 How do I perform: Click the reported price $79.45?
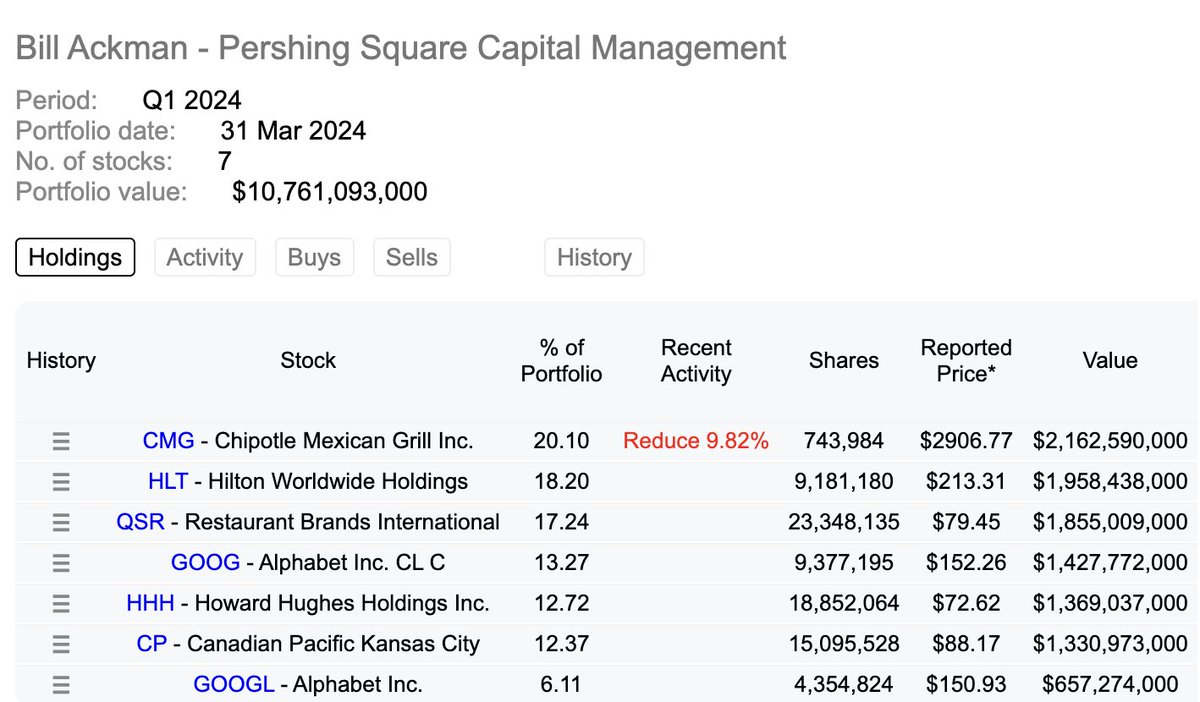(966, 522)
